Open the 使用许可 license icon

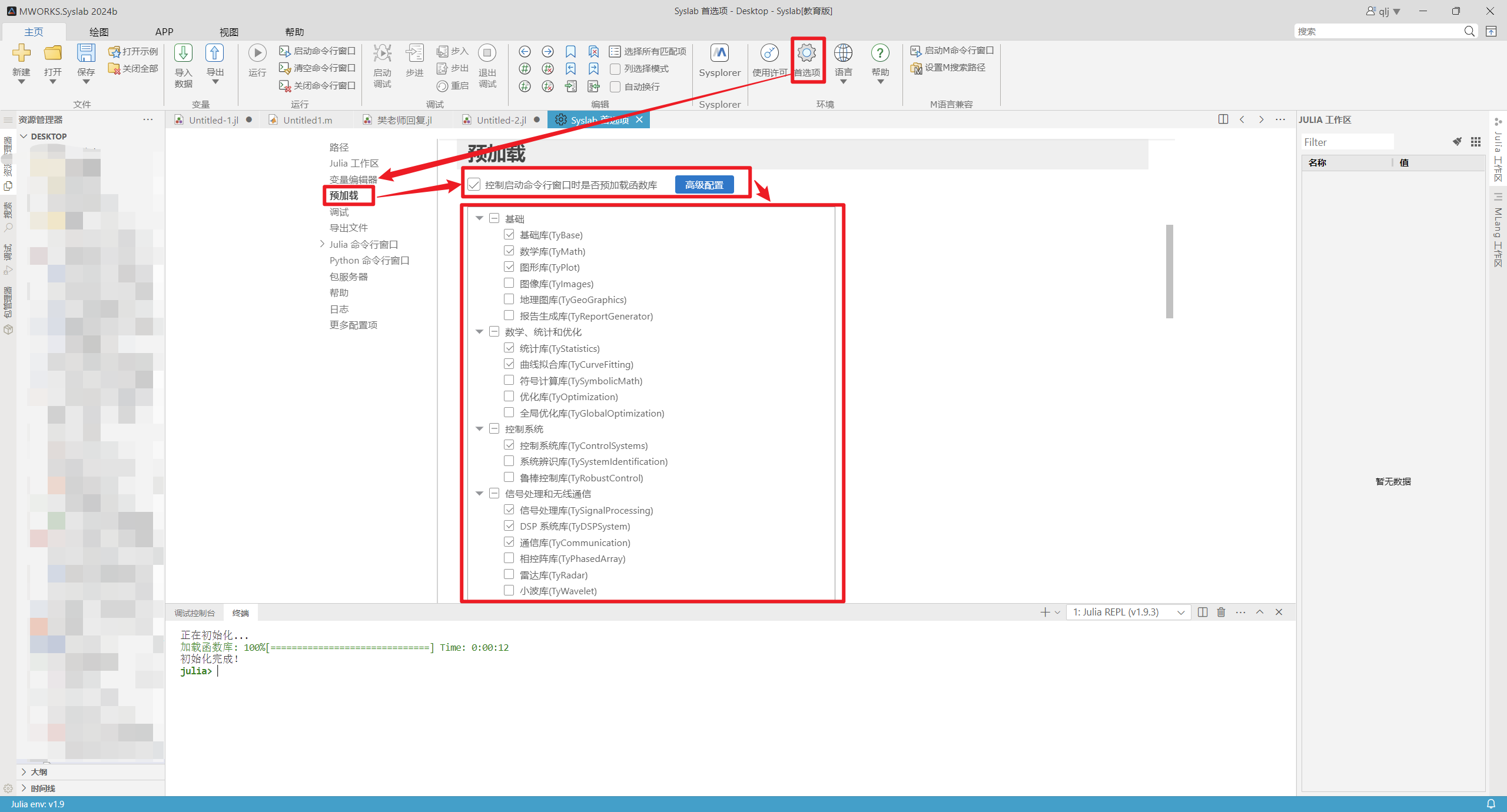[x=769, y=53]
